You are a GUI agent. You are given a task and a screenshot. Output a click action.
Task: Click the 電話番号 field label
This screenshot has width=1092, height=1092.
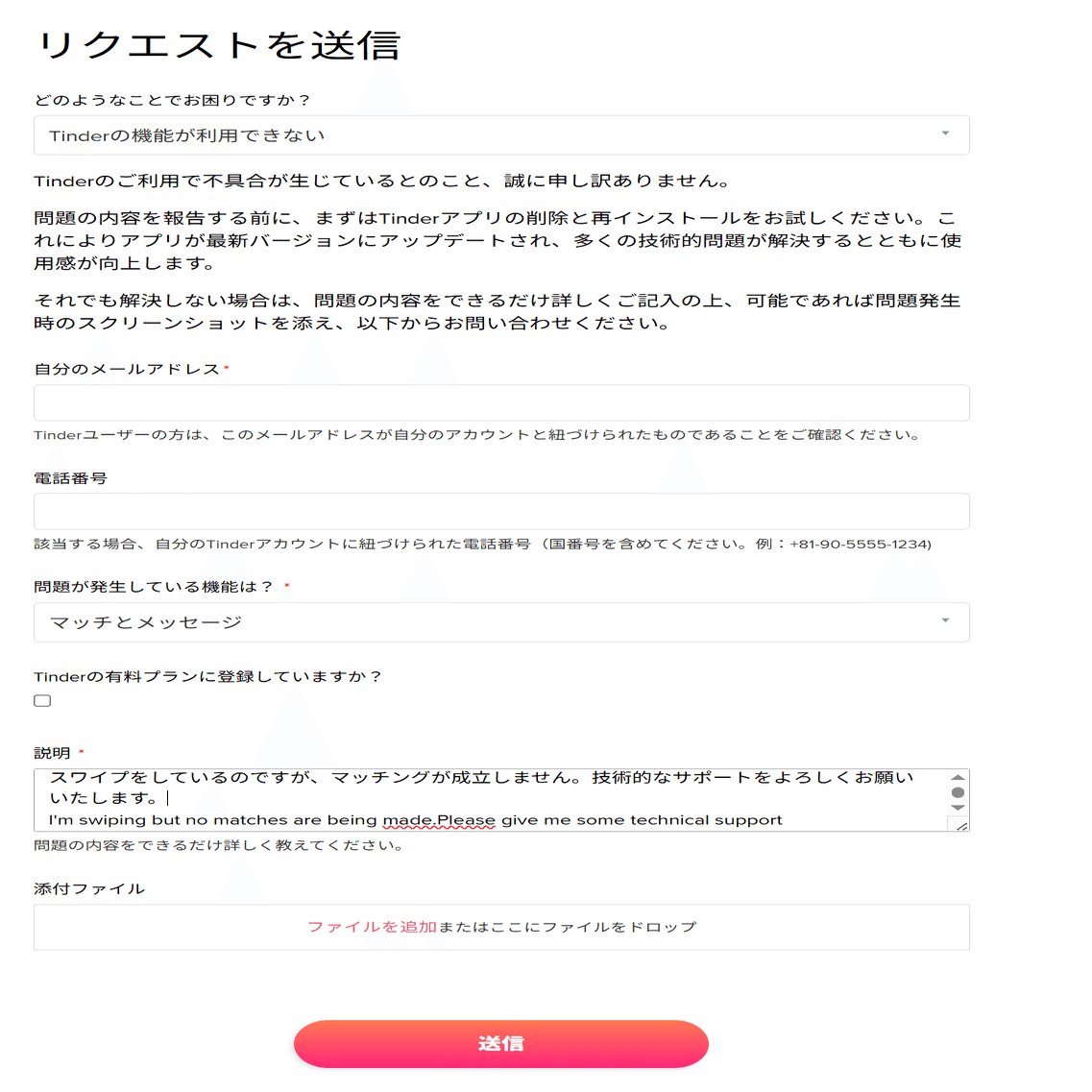[x=70, y=478]
